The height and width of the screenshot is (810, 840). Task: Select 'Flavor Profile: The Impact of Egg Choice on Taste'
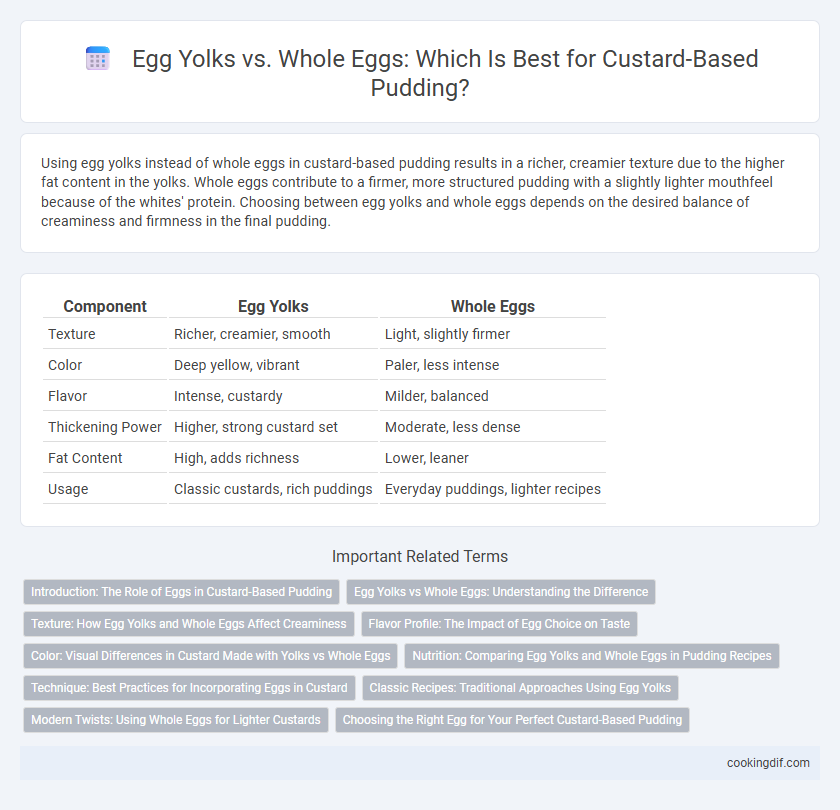[x=499, y=624]
